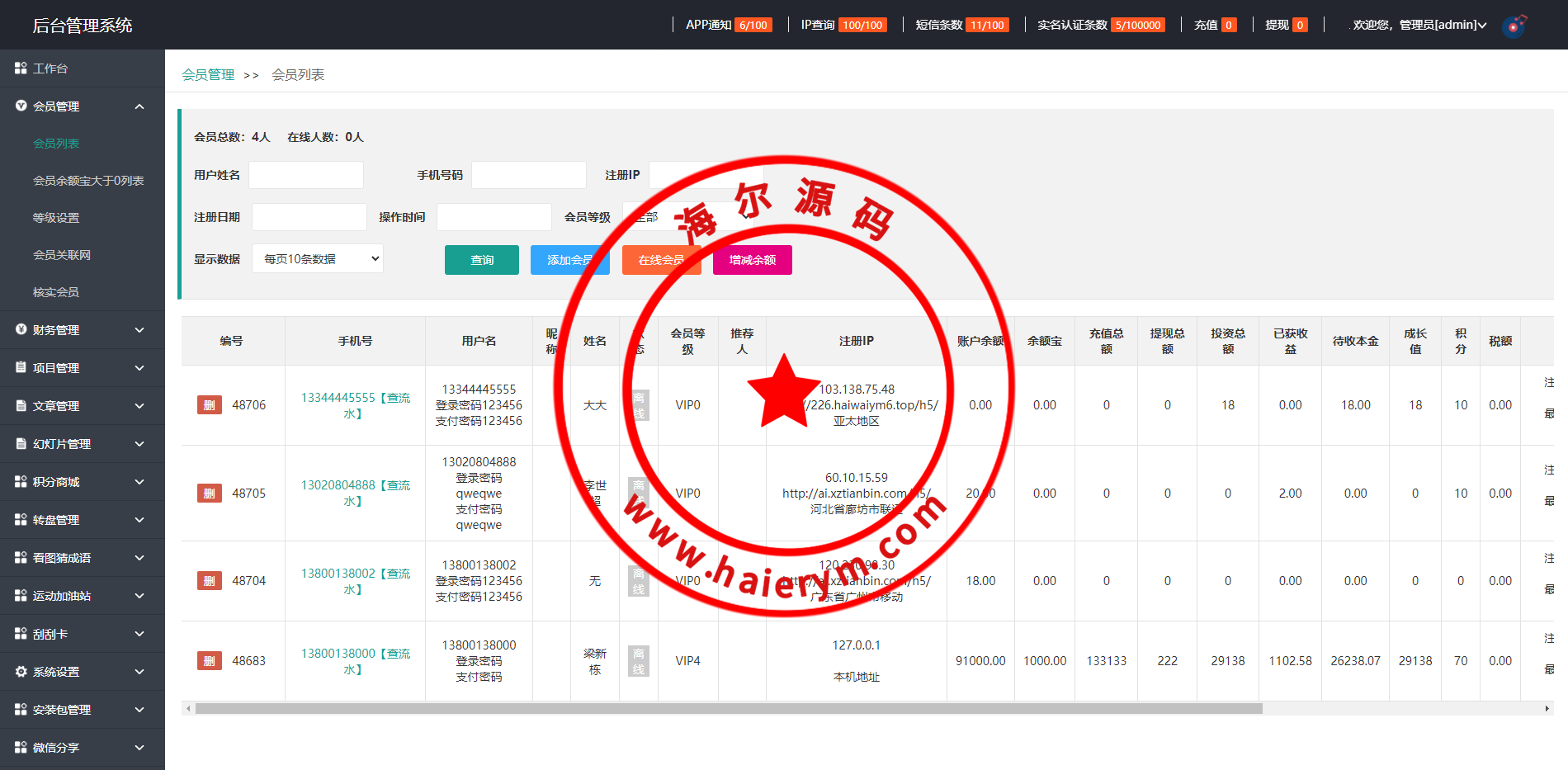Click the 工作台 dashboard icon in sidebar
The height and width of the screenshot is (770, 1568).
21,68
